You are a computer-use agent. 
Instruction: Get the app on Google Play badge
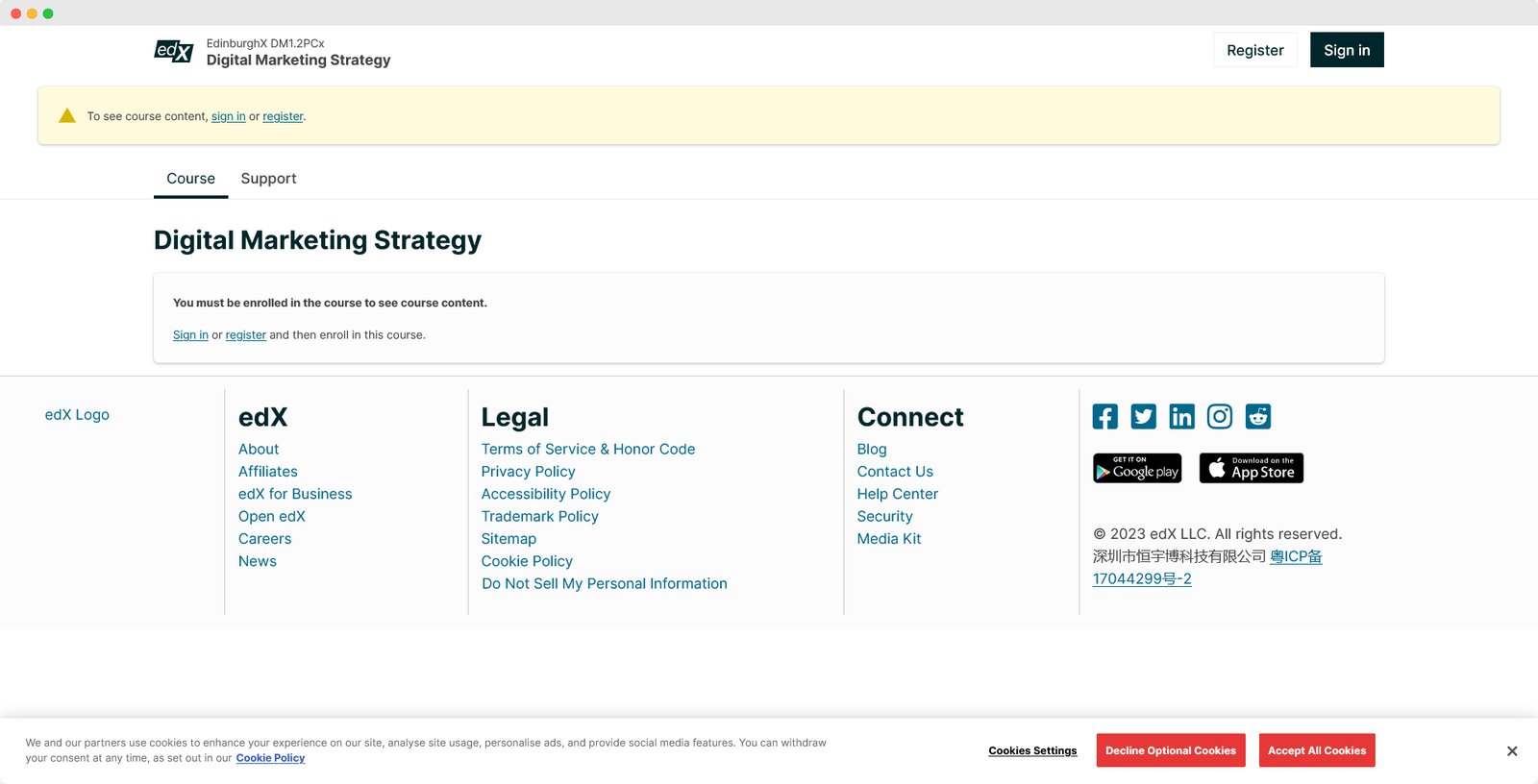(x=1137, y=468)
